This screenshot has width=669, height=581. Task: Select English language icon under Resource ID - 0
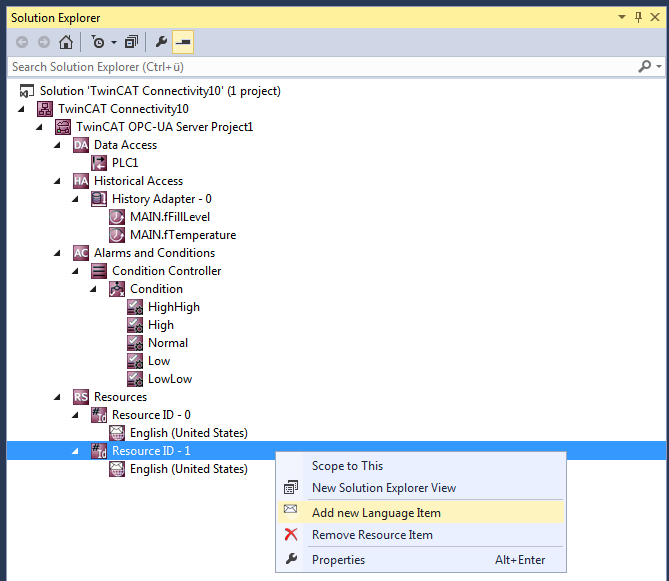(116, 433)
